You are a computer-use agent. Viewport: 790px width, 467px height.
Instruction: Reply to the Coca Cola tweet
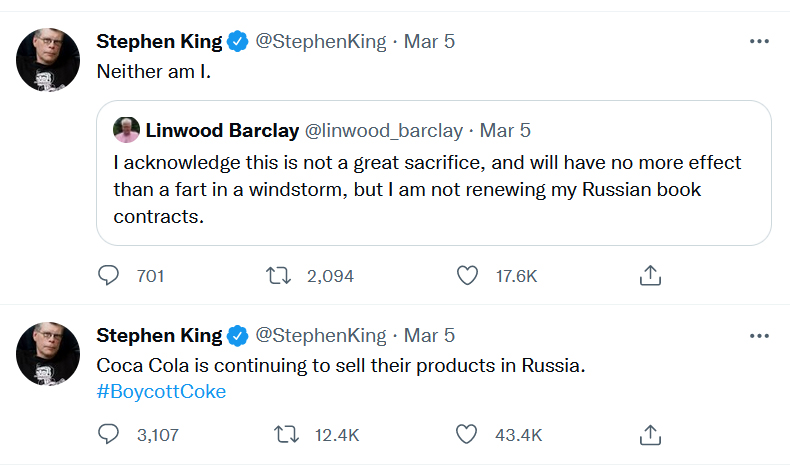[x=109, y=434]
